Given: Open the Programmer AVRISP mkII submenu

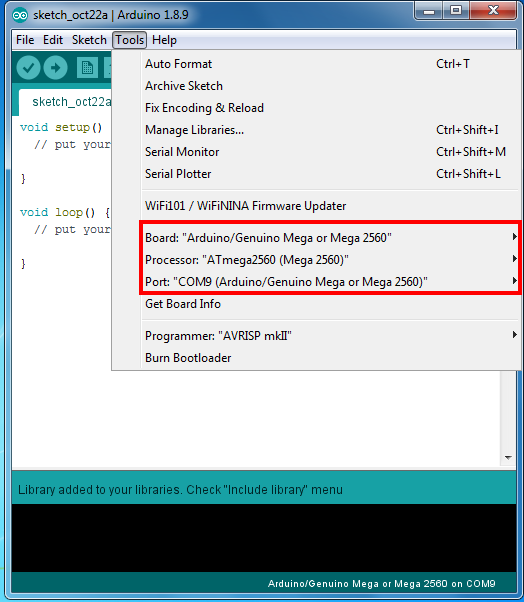Looking at the screenshot, I should tap(331, 336).
